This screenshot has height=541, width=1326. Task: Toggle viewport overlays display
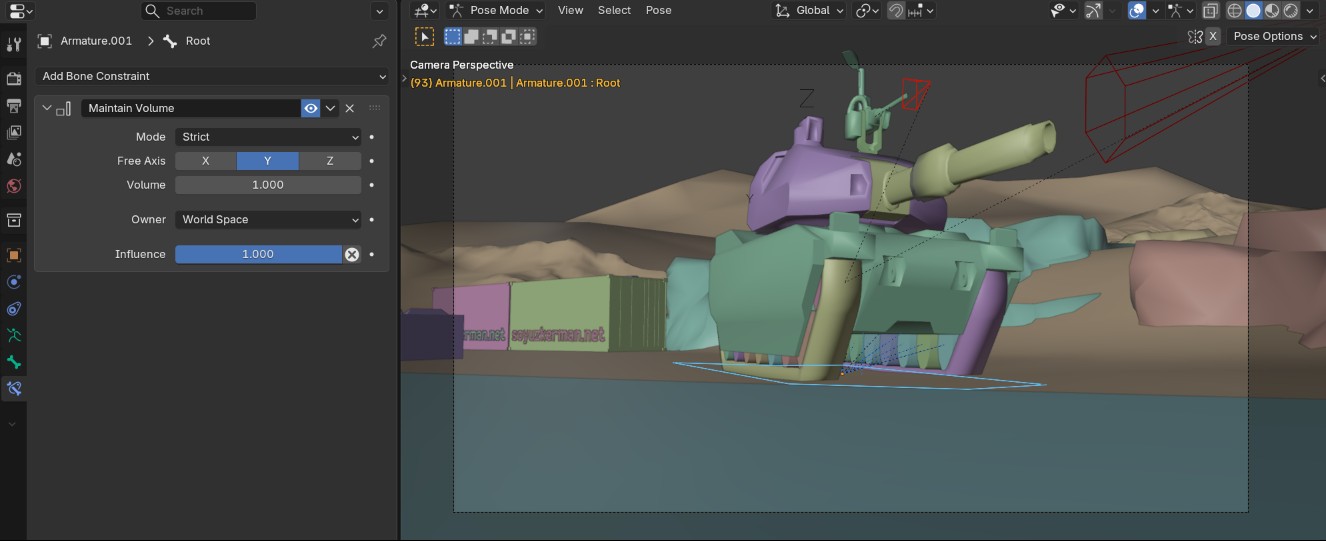click(x=1137, y=10)
